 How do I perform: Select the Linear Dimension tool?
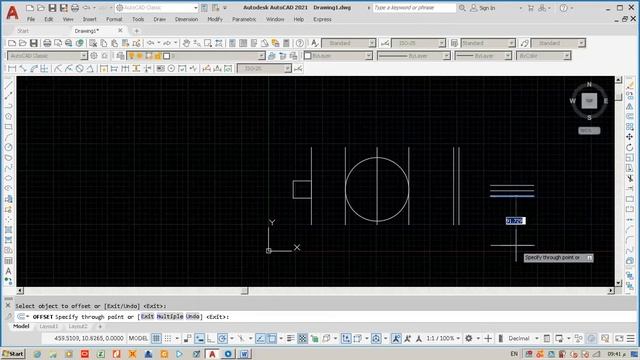[12, 68]
